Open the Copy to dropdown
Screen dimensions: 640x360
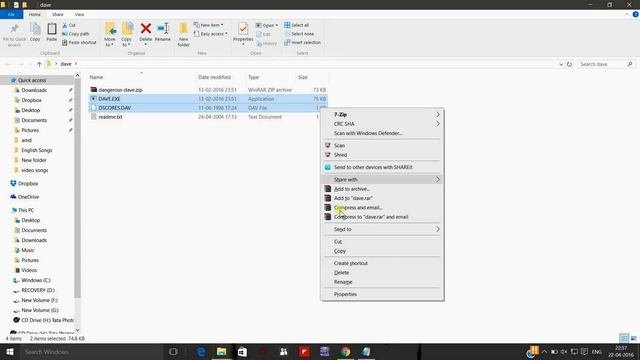click(127, 35)
